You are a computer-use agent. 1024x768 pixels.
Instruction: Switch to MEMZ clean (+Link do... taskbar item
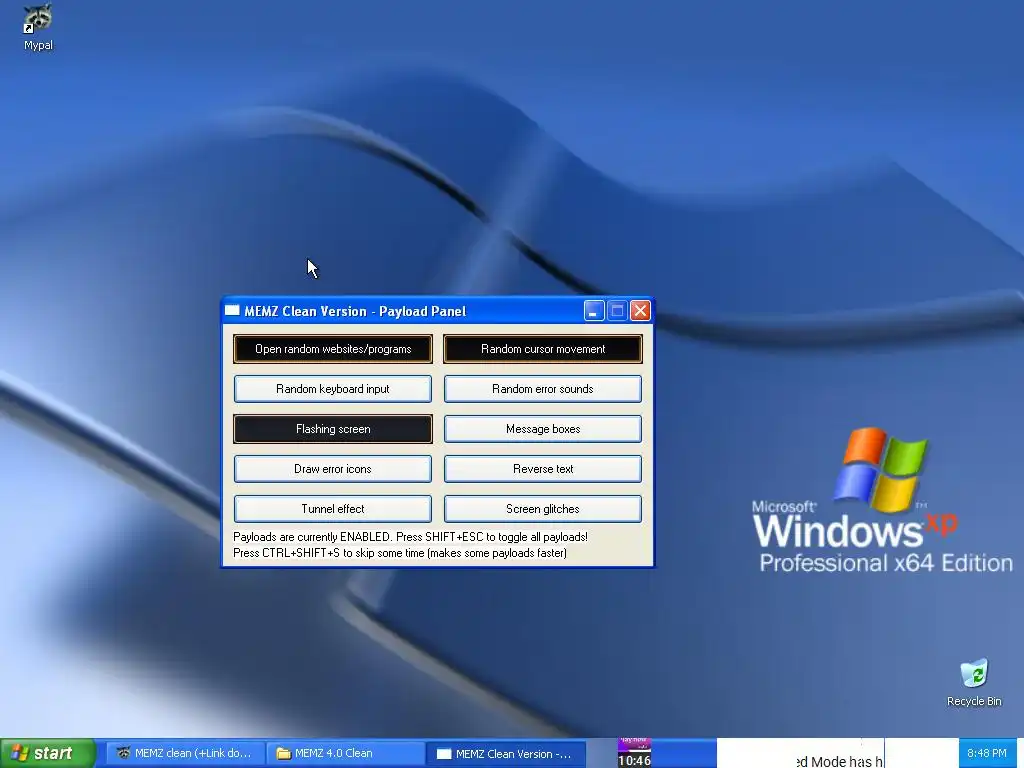pyautogui.click(x=184, y=753)
